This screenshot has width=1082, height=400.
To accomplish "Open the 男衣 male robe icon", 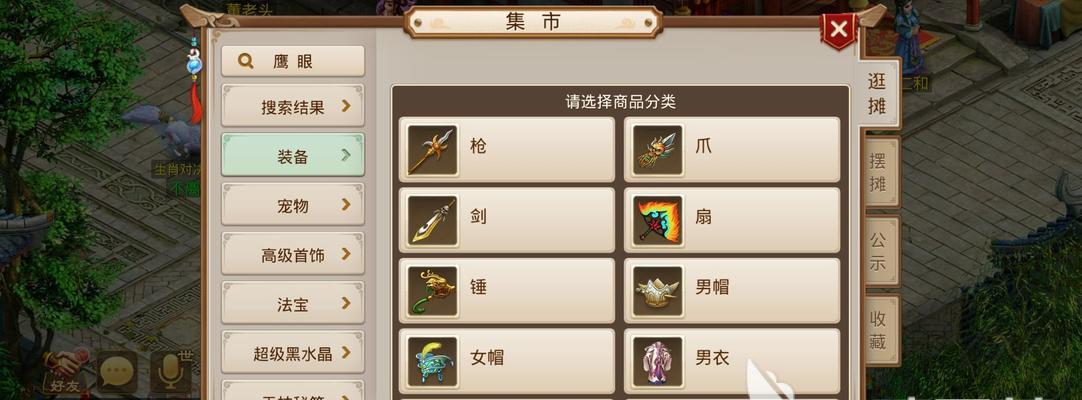I will click(x=658, y=361).
